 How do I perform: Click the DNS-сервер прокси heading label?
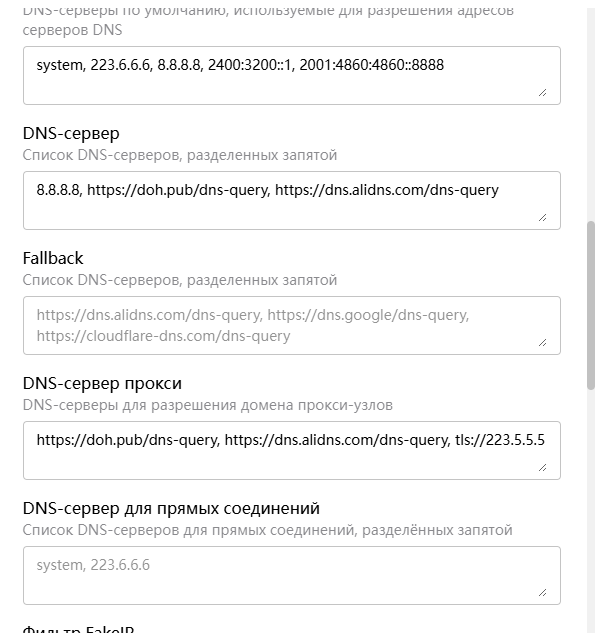point(102,383)
